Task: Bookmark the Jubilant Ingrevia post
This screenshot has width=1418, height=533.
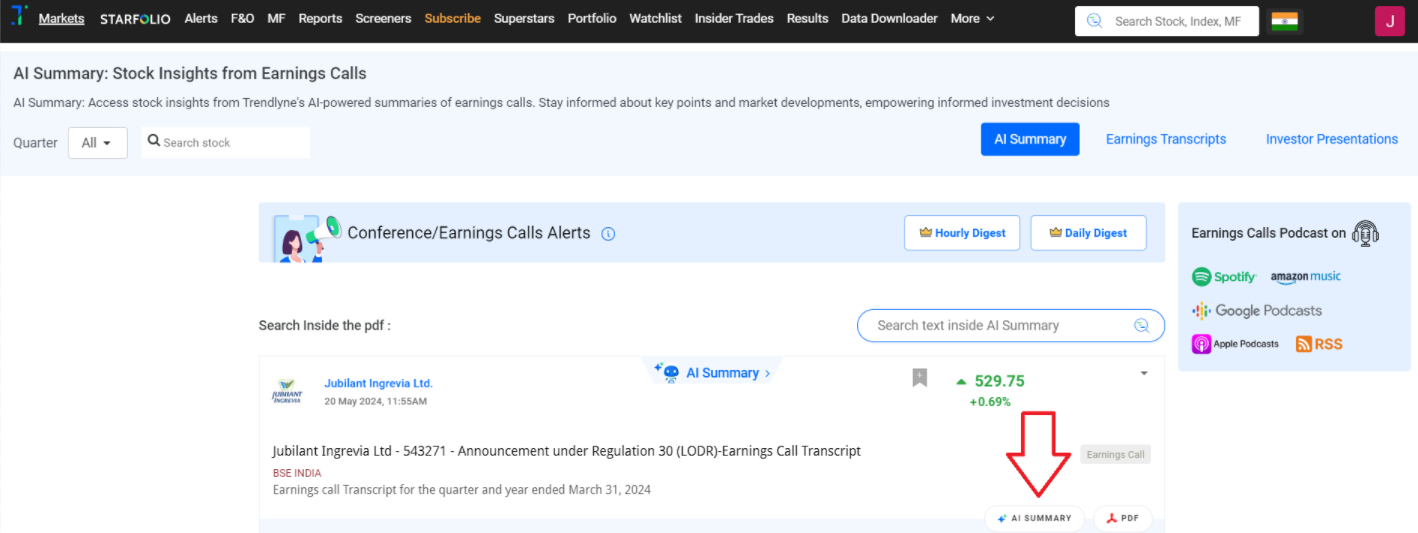Action: (x=919, y=377)
